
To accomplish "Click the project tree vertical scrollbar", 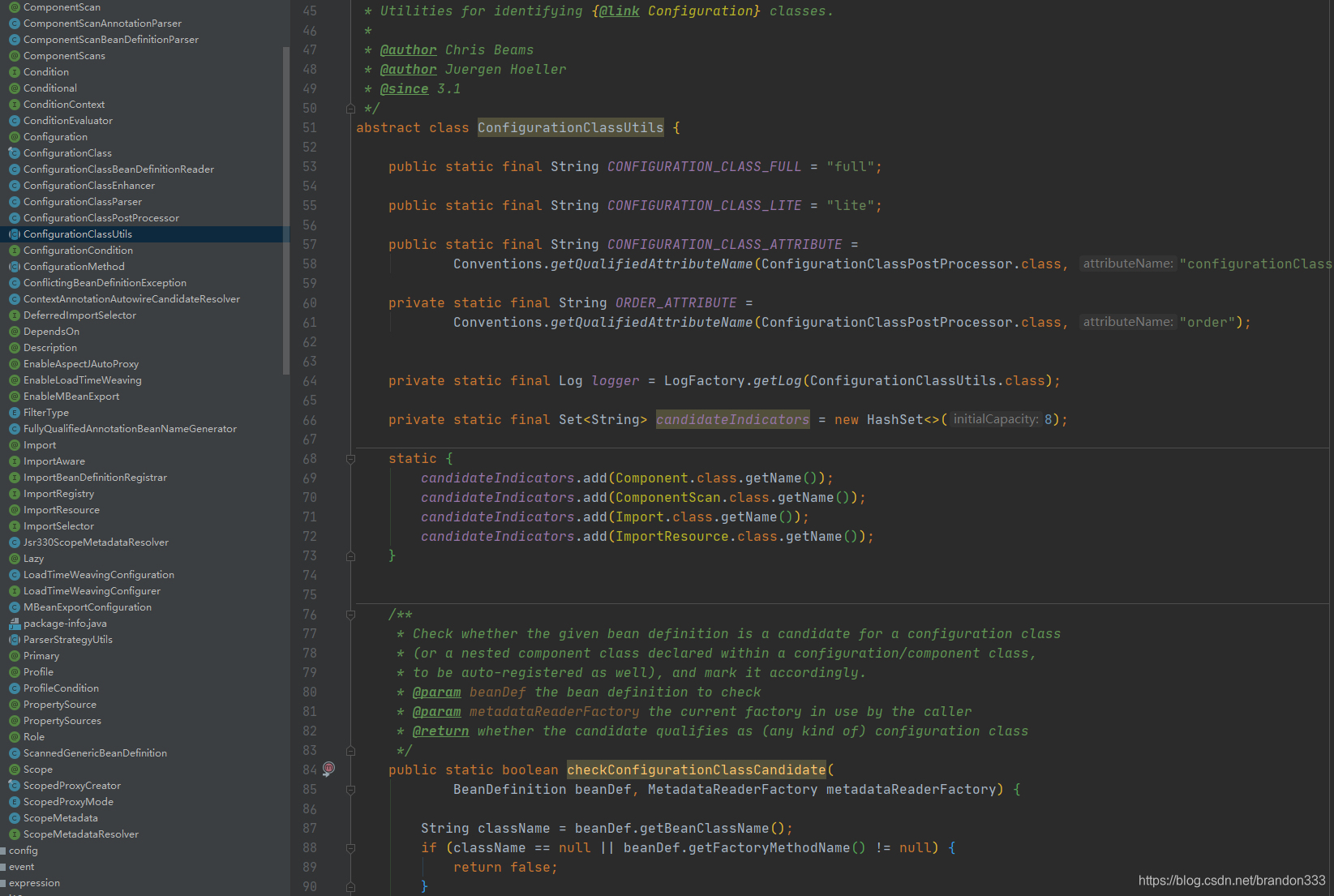I will tap(285, 211).
